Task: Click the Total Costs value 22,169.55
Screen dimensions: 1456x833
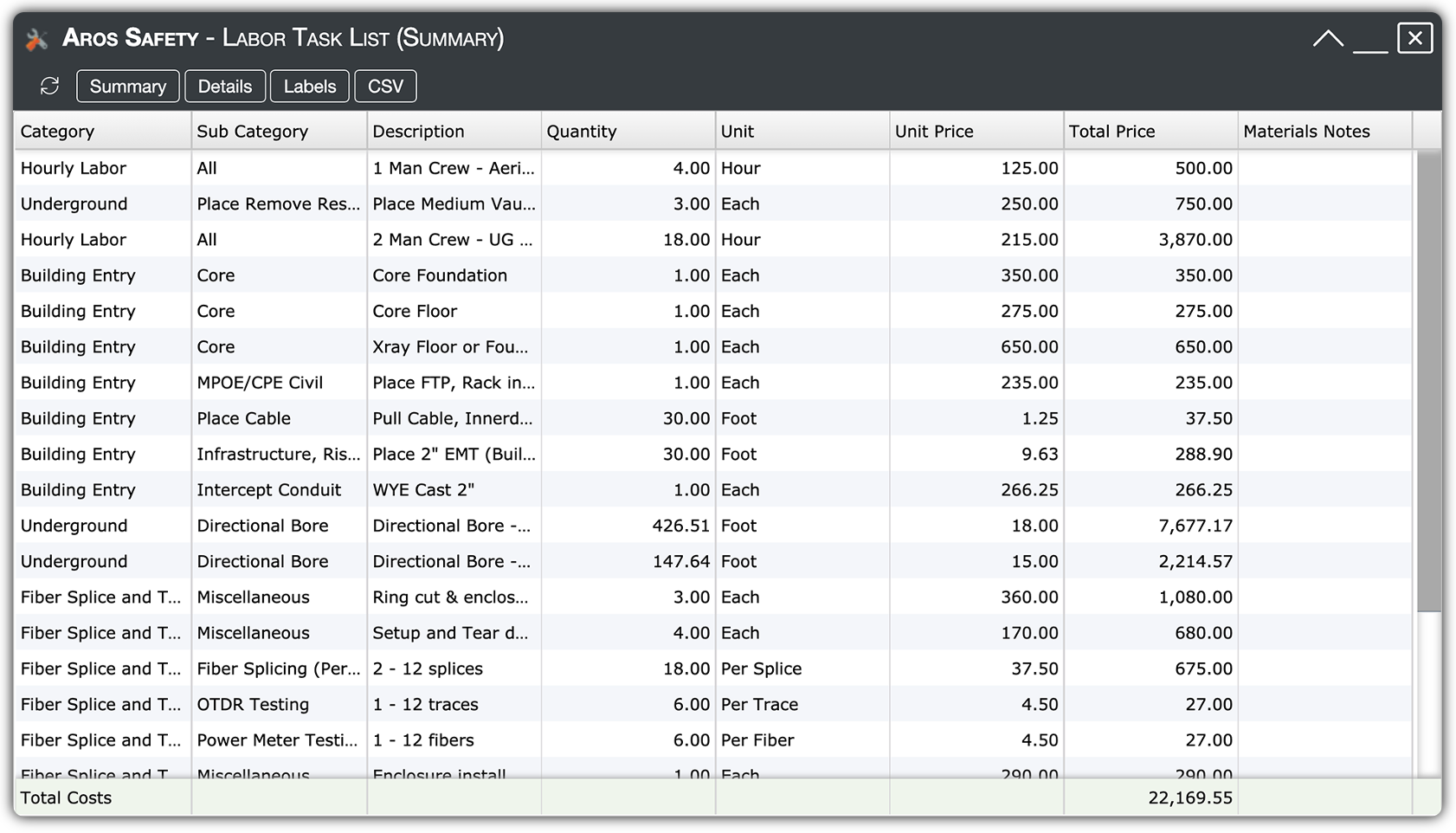Action: [x=1189, y=798]
